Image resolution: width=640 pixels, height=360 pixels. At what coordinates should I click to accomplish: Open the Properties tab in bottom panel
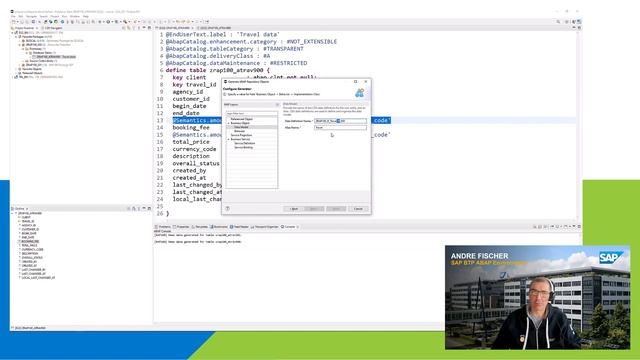pos(181,227)
